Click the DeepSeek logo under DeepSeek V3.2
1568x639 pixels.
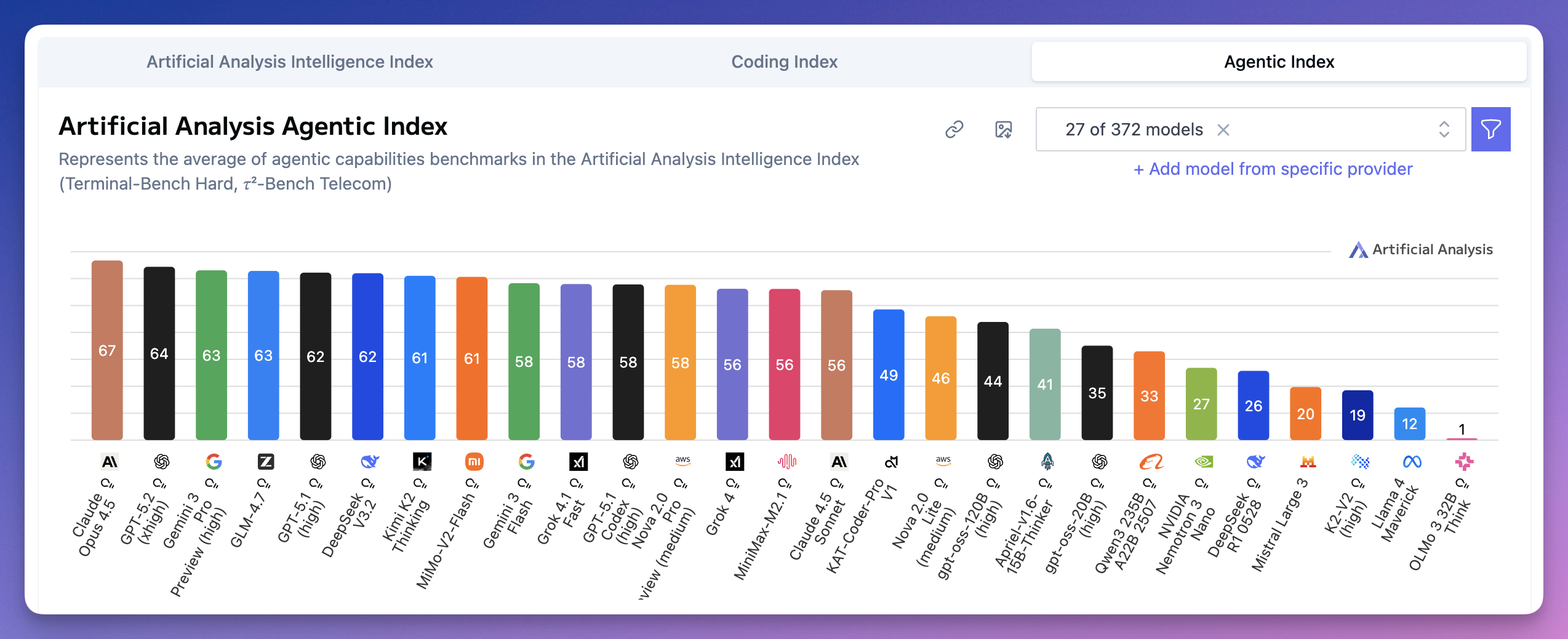point(370,461)
